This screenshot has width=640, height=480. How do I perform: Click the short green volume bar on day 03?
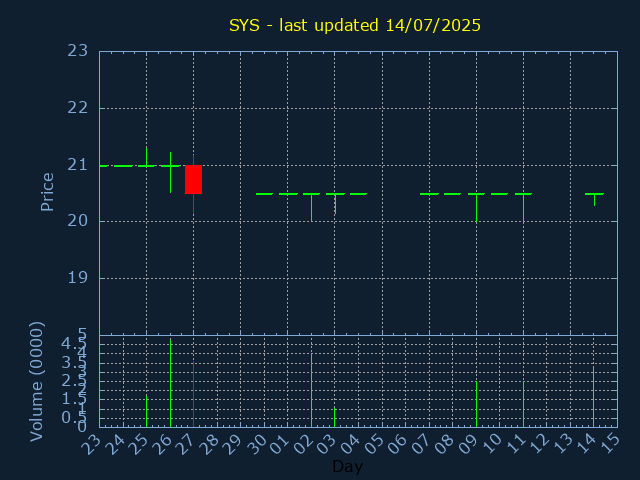tap(335, 417)
